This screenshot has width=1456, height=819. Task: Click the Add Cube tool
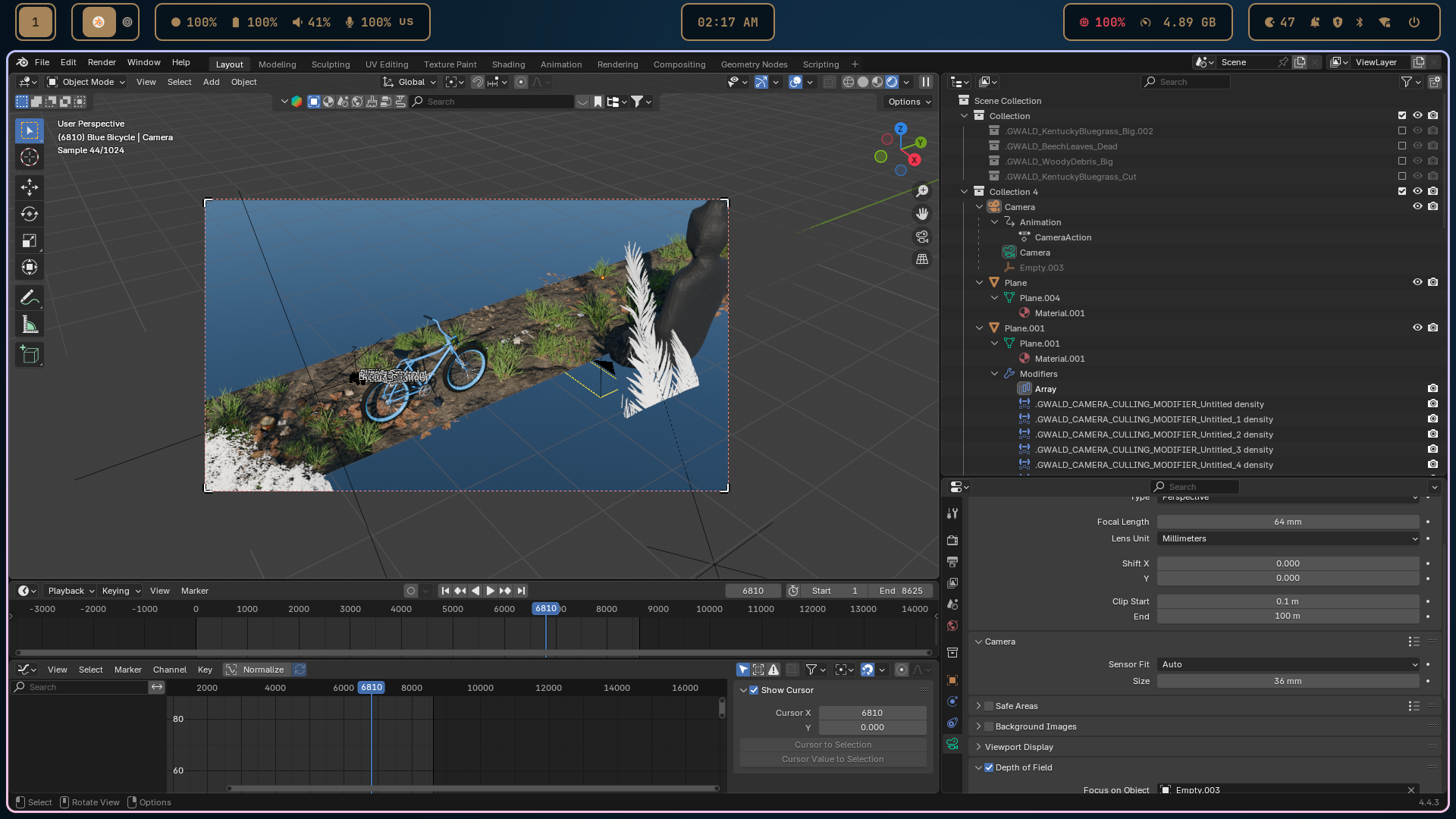click(30, 354)
